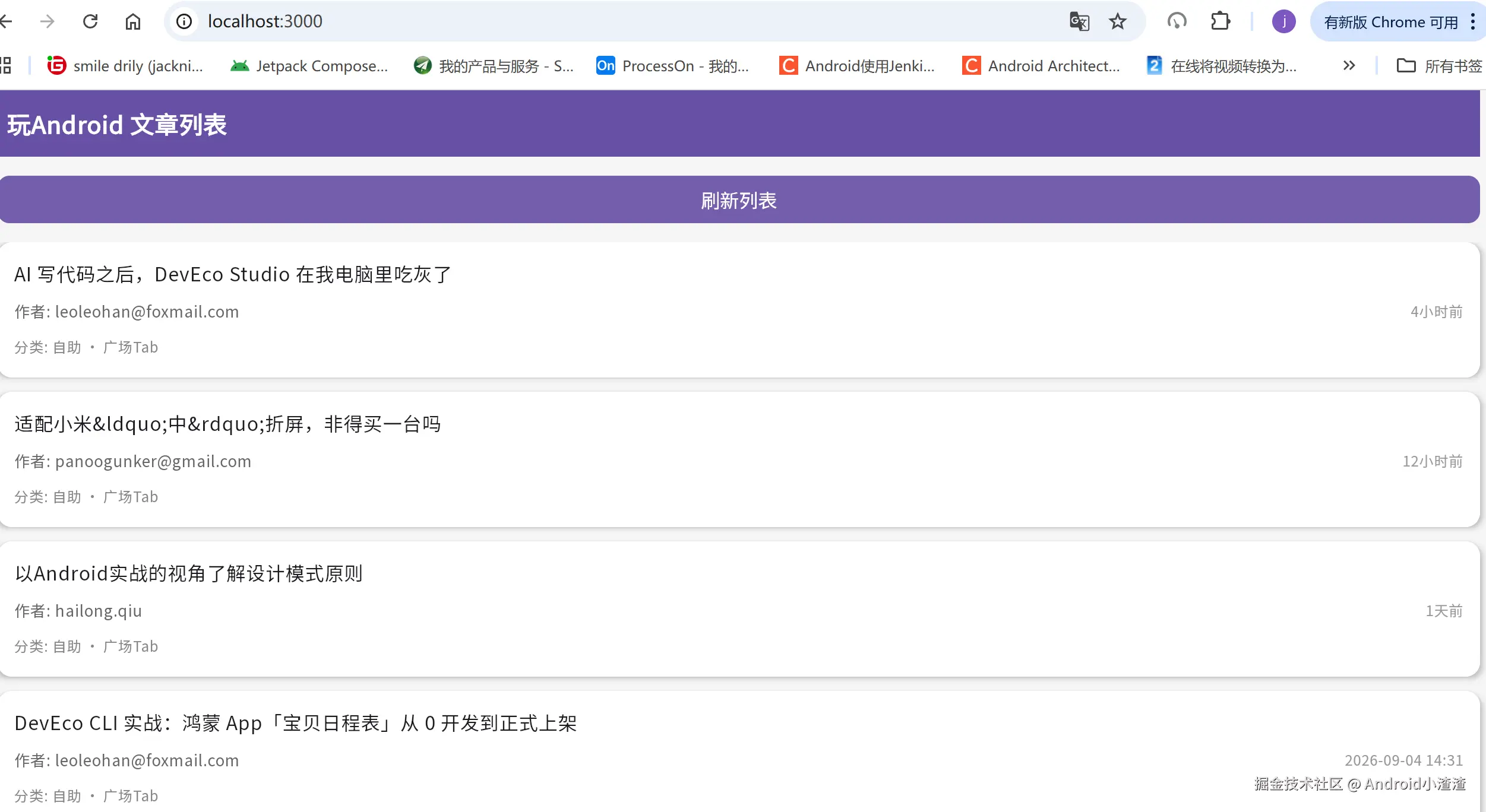1486x812 pixels.
Task: Click the 玩Android 文章列表 header title
Action: pyautogui.click(x=117, y=125)
